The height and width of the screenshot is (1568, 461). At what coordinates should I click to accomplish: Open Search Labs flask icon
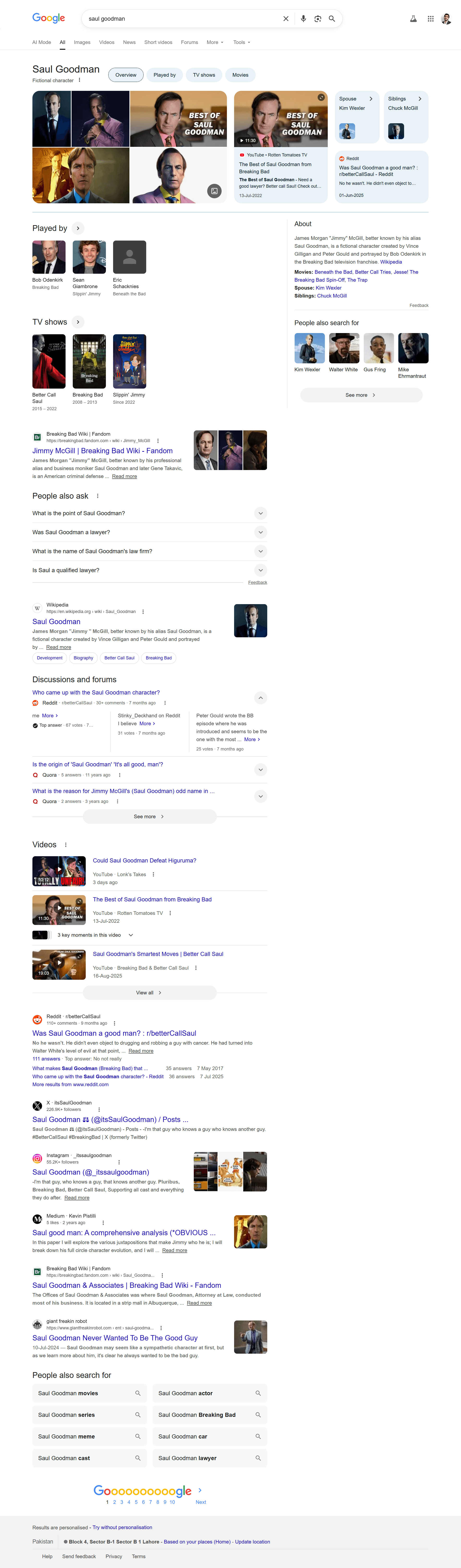click(413, 19)
